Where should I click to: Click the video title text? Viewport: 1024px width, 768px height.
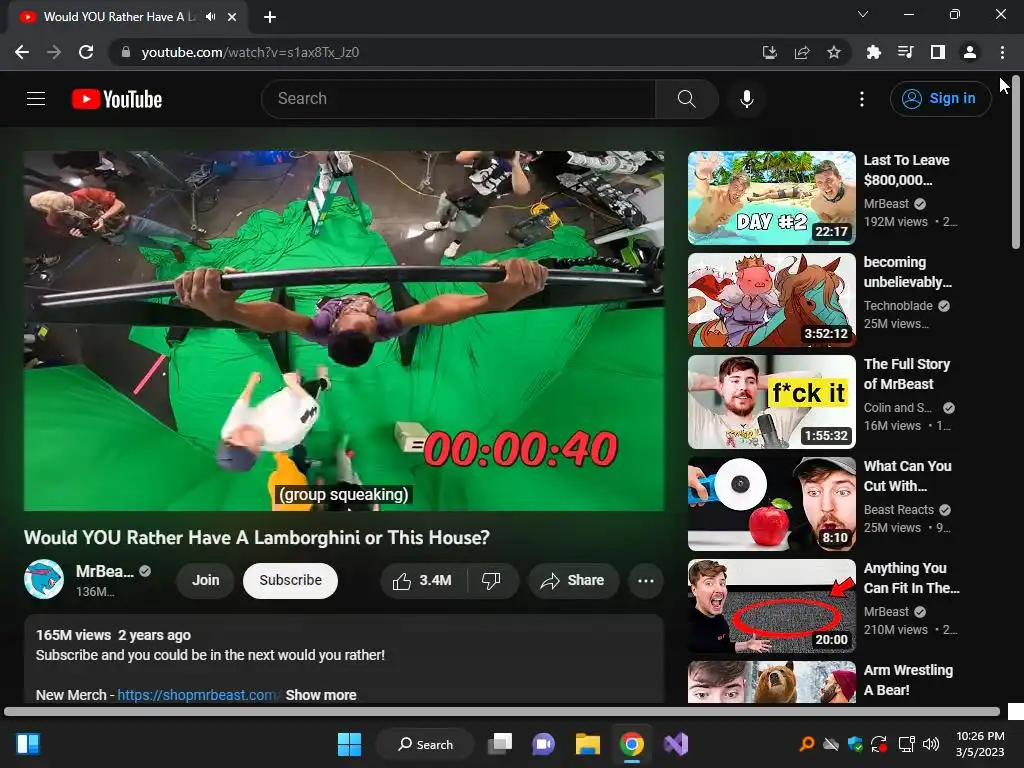pyautogui.click(x=257, y=537)
